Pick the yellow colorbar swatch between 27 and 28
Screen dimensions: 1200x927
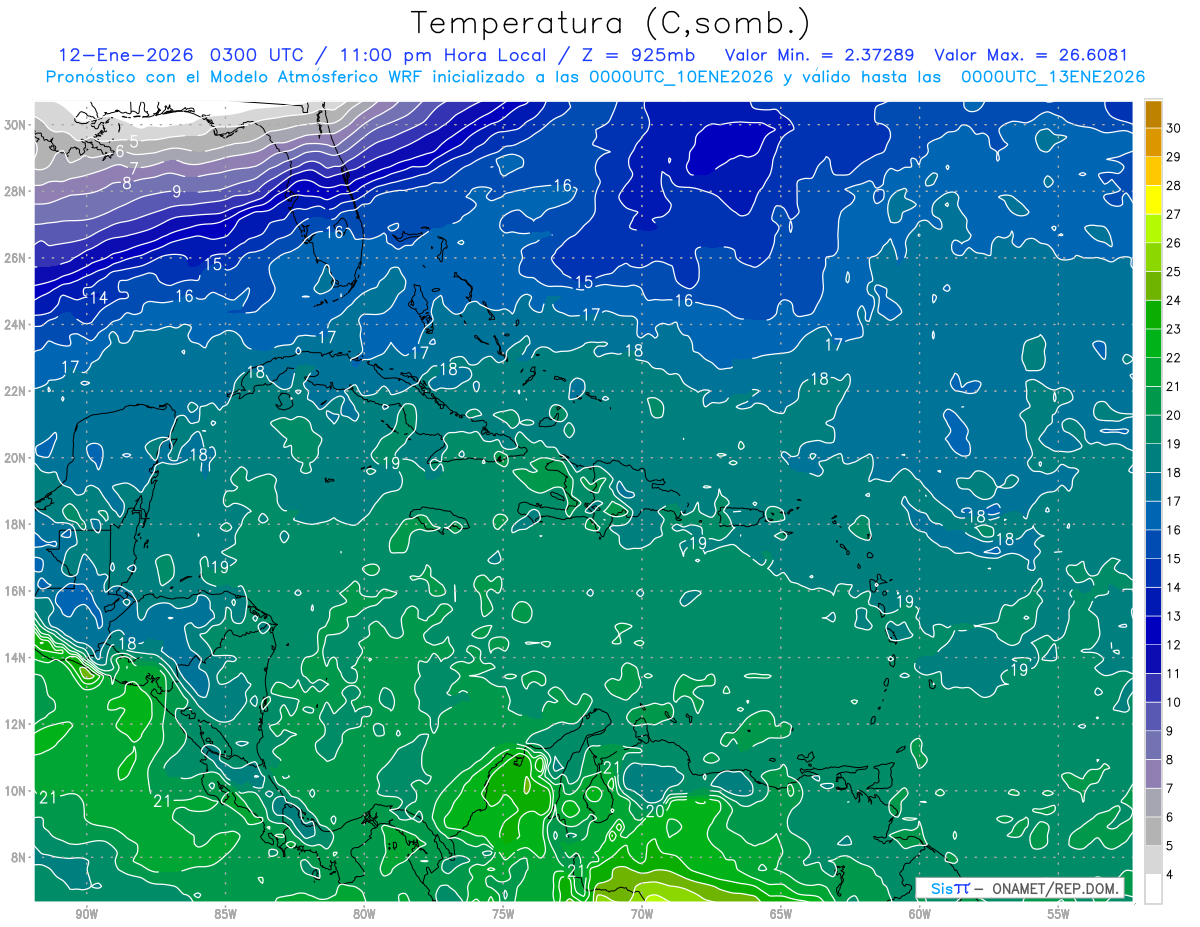click(x=1153, y=200)
